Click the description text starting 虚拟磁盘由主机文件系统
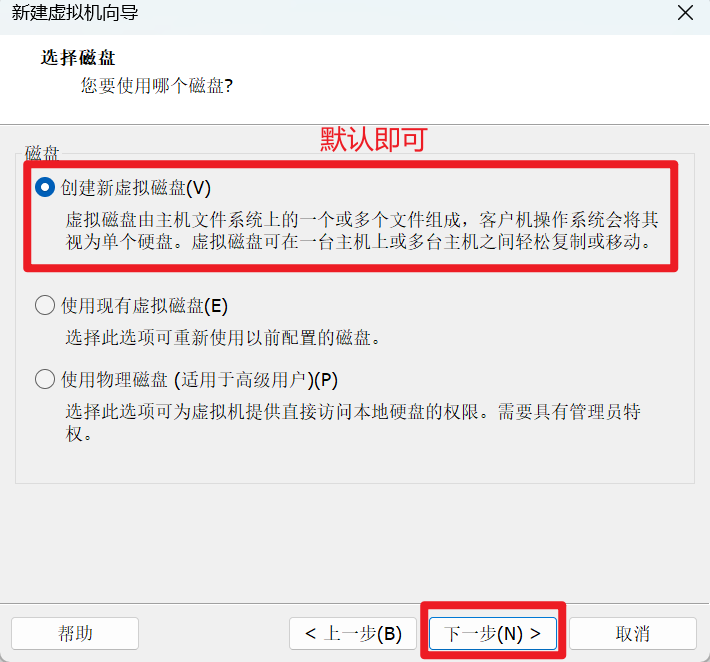 (362, 231)
